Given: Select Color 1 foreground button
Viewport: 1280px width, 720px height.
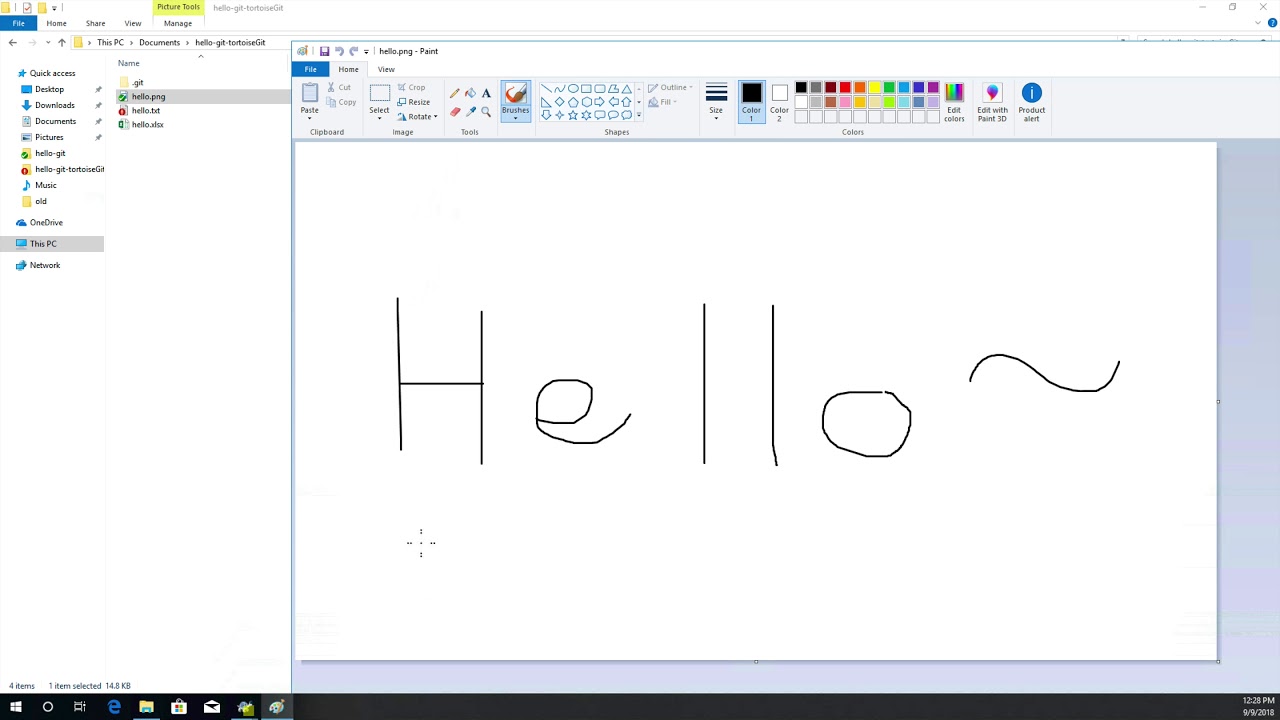Looking at the screenshot, I should (751, 103).
